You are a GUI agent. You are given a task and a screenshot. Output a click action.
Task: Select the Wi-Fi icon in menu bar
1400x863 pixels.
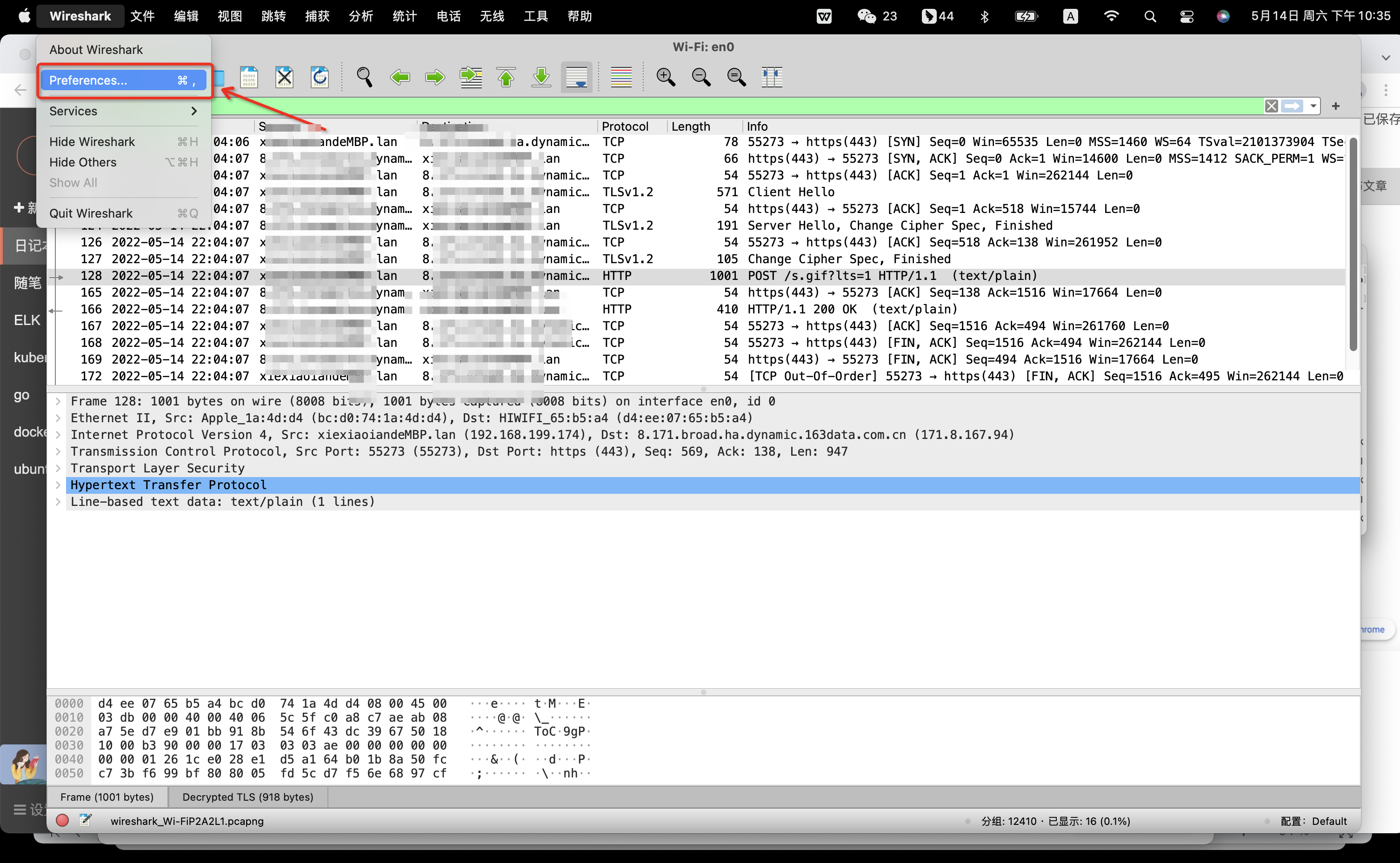(1111, 16)
